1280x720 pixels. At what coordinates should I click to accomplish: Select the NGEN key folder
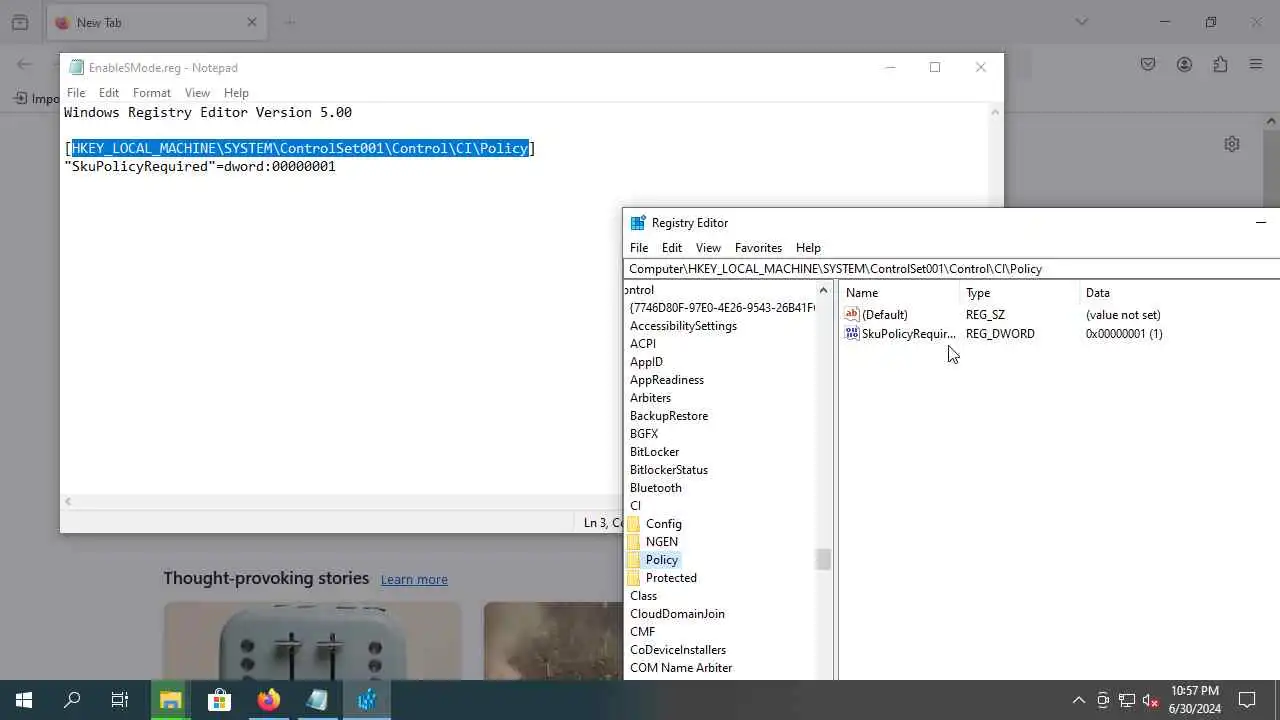coord(661,542)
